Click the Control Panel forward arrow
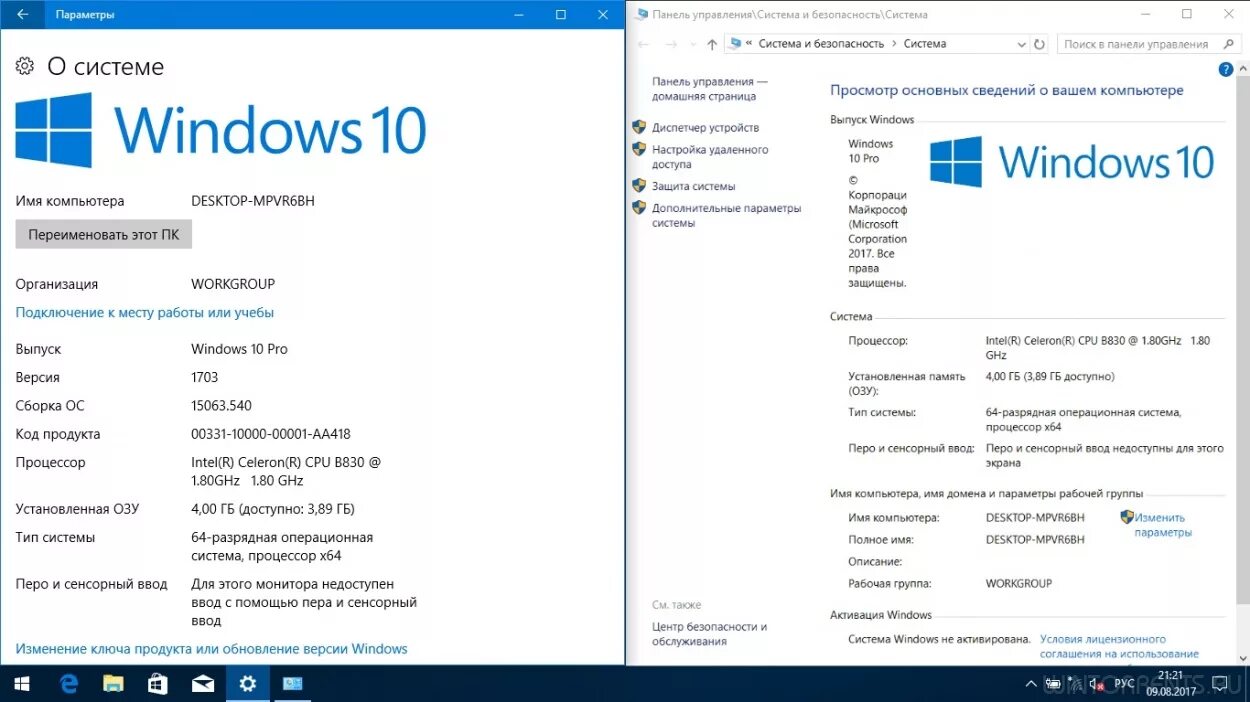This screenshot has width=1250, height=702. tap(671, 44)
